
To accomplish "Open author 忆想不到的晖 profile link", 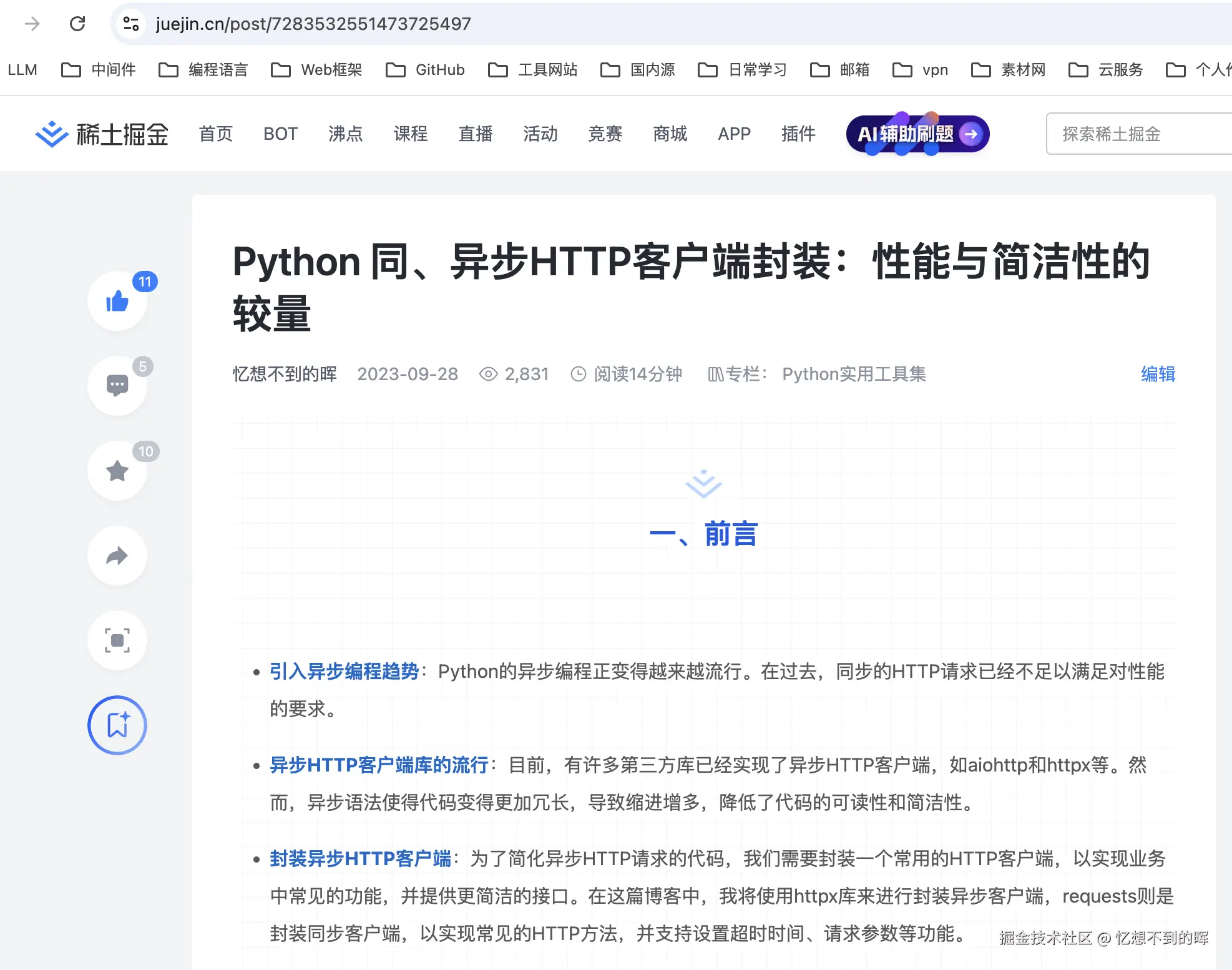I will (x=285, y=374).
